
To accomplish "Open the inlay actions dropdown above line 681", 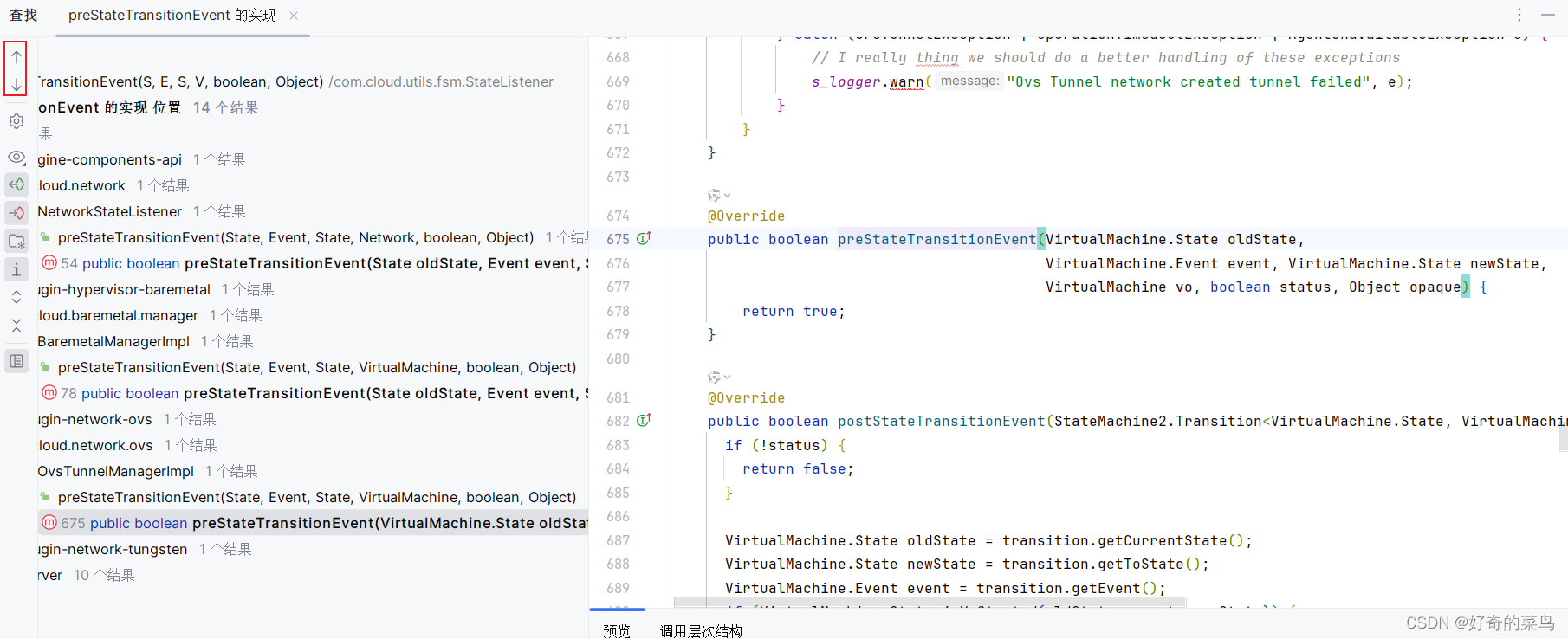I will pos(719,378).
